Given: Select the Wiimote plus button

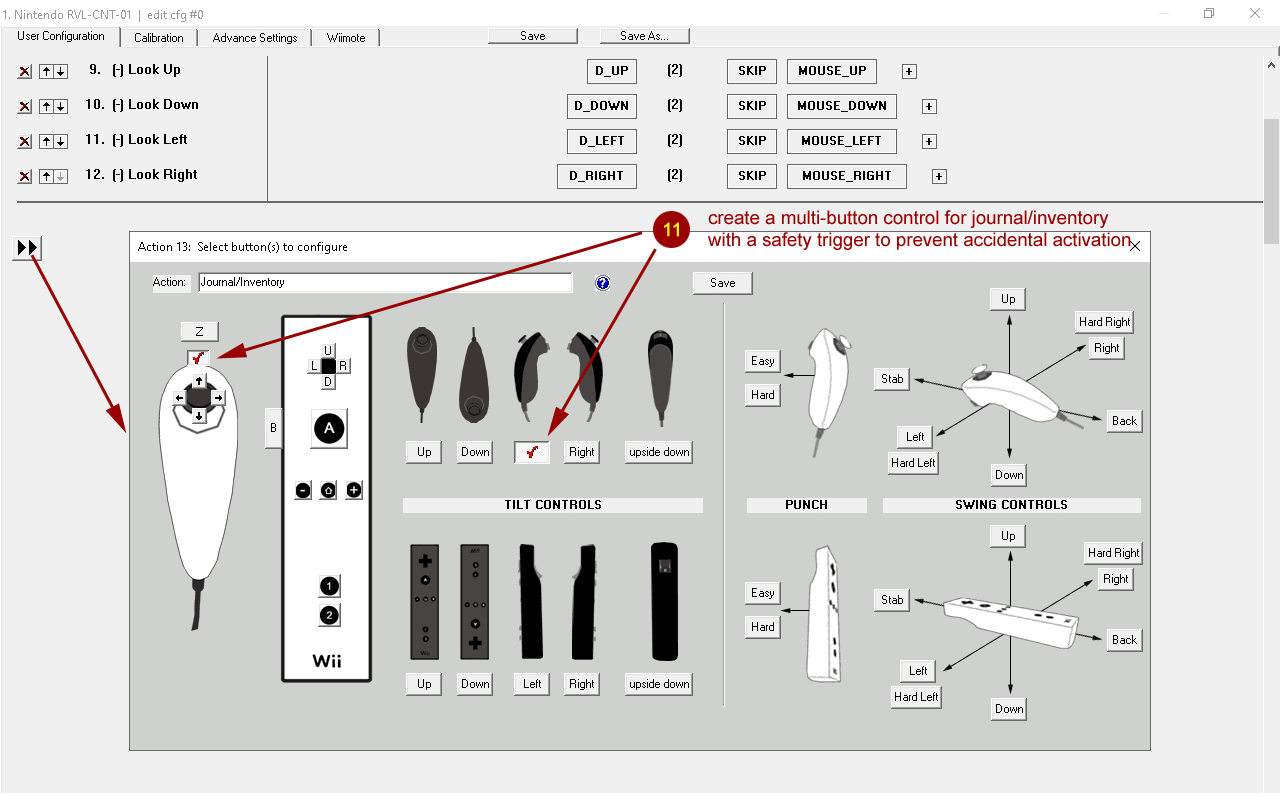Looking at the screenshot, I should [354, 490].
